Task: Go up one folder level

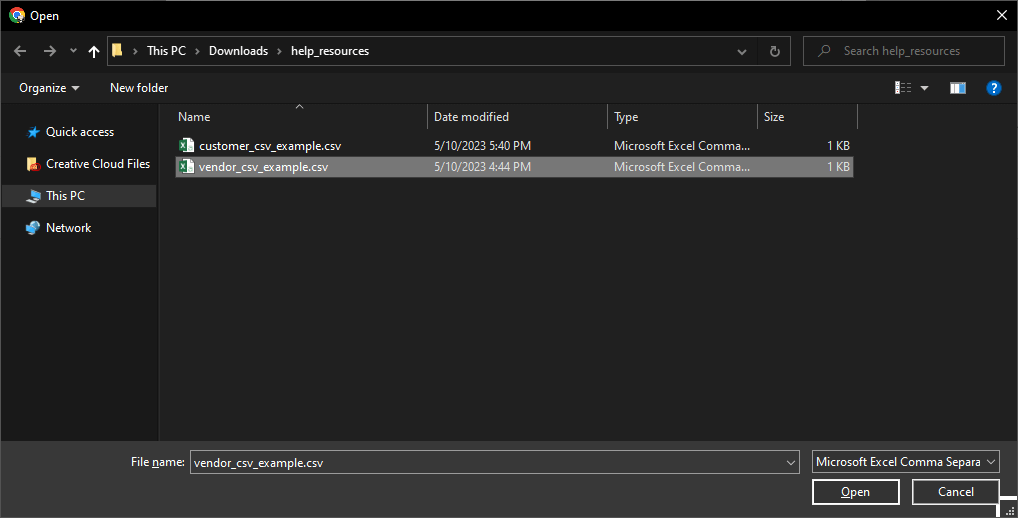Action: tap(94, 51)
